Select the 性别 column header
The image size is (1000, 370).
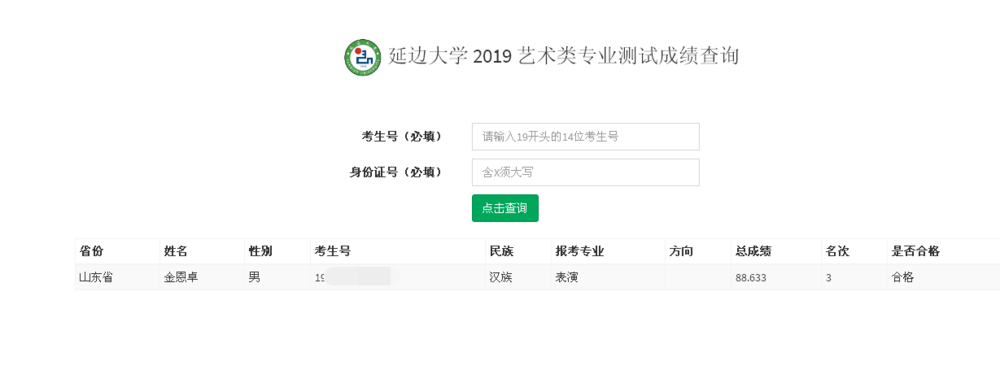[x=260, y=251]
